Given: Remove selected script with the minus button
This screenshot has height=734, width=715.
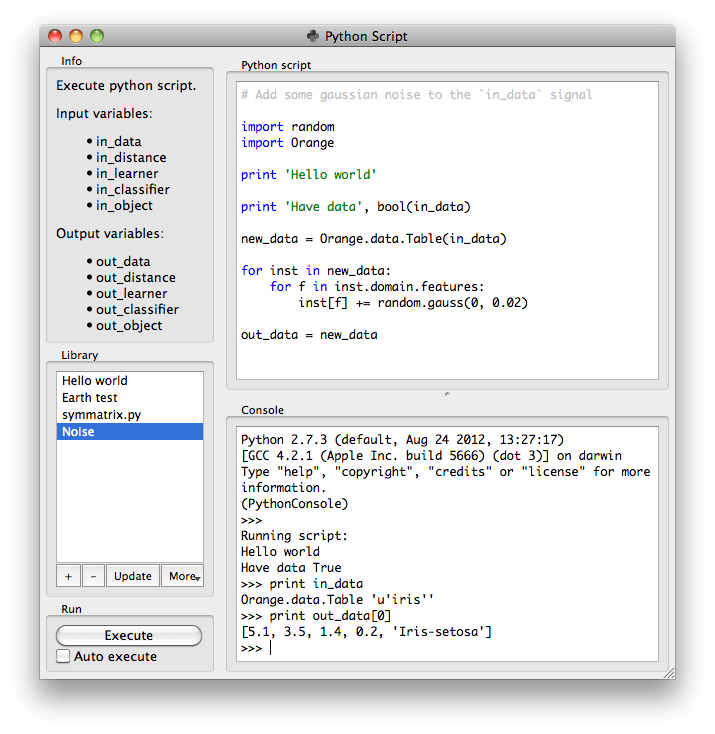Looking at the screenshot, I should coord(93,576).
